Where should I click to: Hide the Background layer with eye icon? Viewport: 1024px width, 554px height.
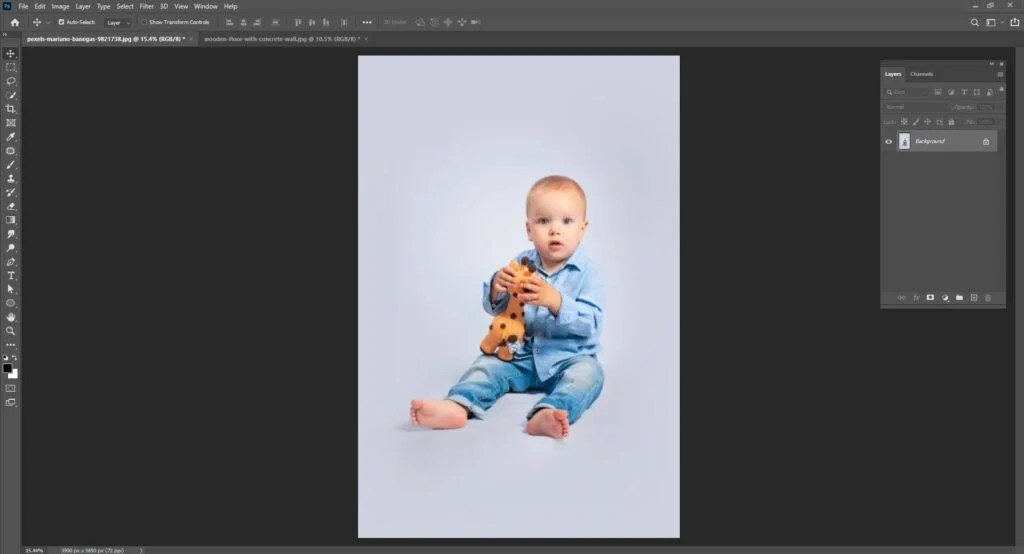pyautogui.click(x=888, y=141)
